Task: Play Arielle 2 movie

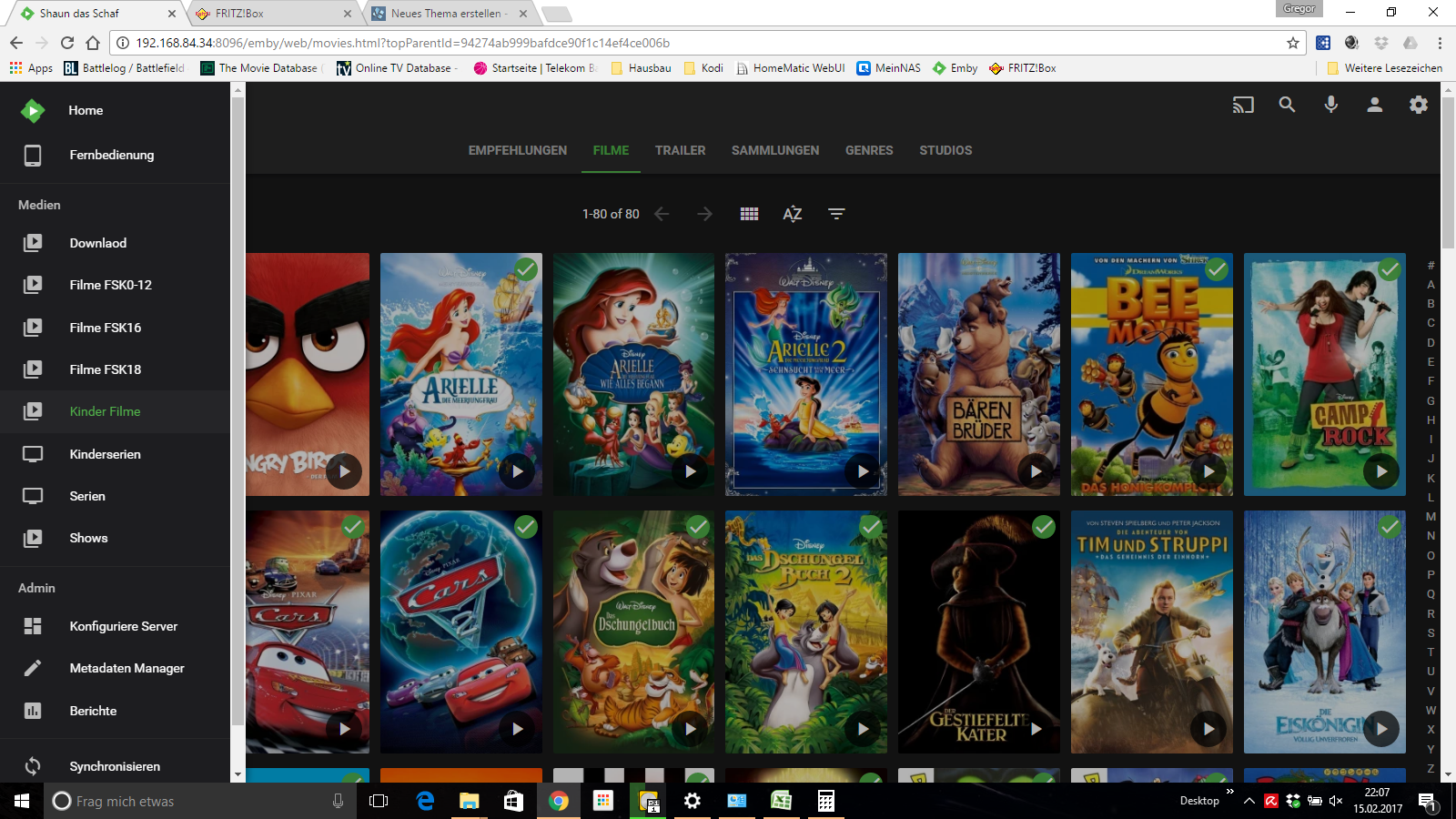Action: click(863, 471)
